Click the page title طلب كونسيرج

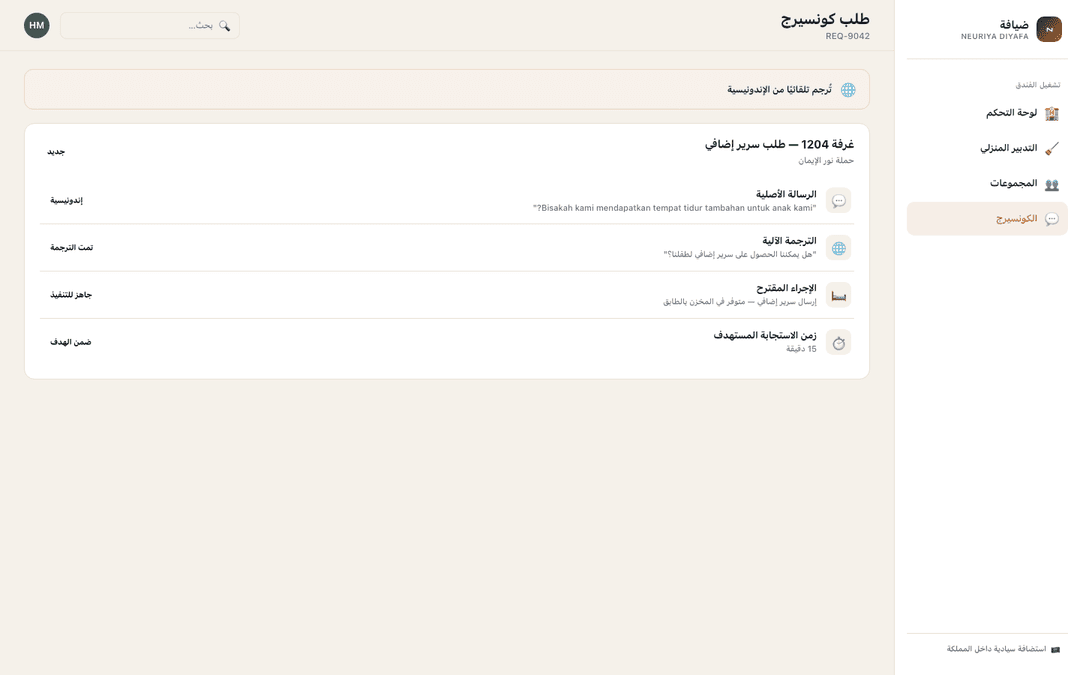[x=825, y=19]
